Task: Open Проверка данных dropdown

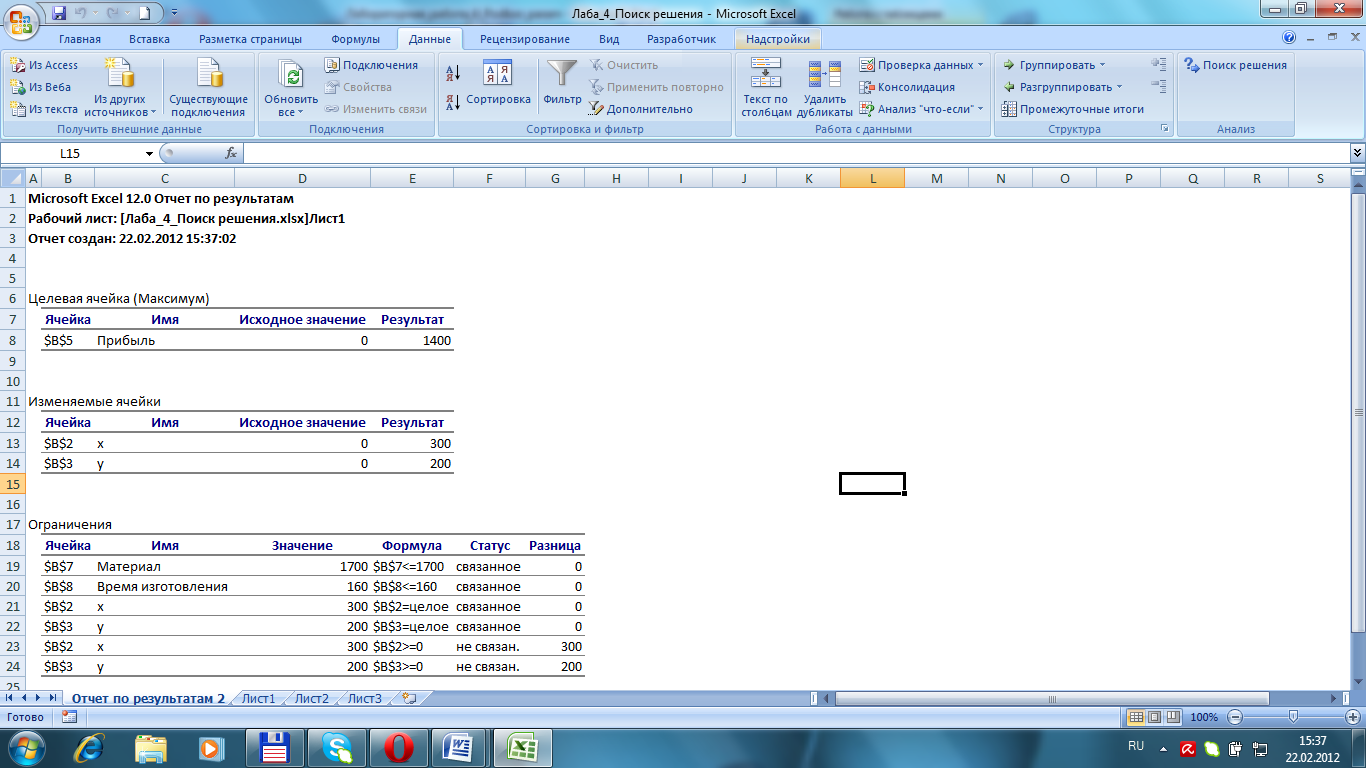Action: [921, 65]
